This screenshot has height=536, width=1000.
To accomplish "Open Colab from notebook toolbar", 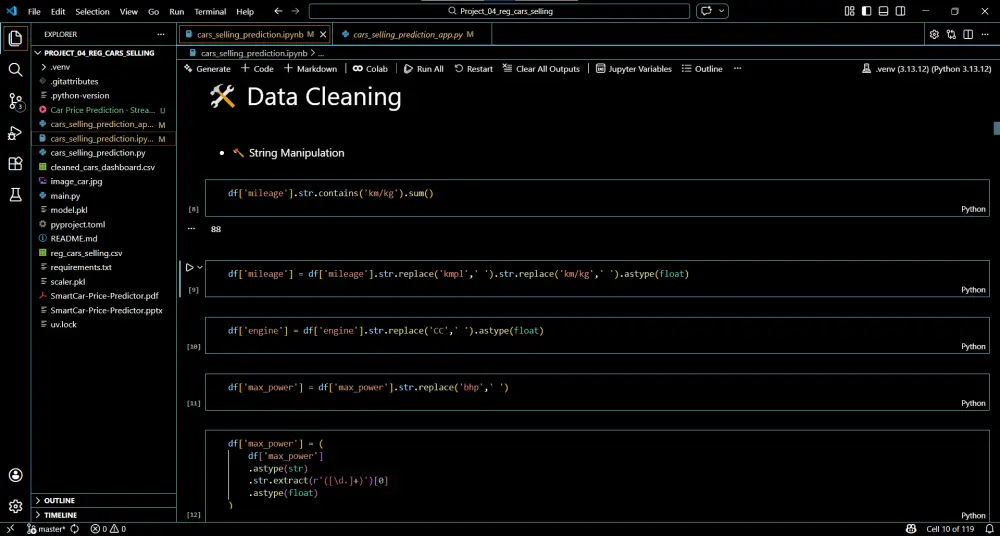I will click(370, 69).
